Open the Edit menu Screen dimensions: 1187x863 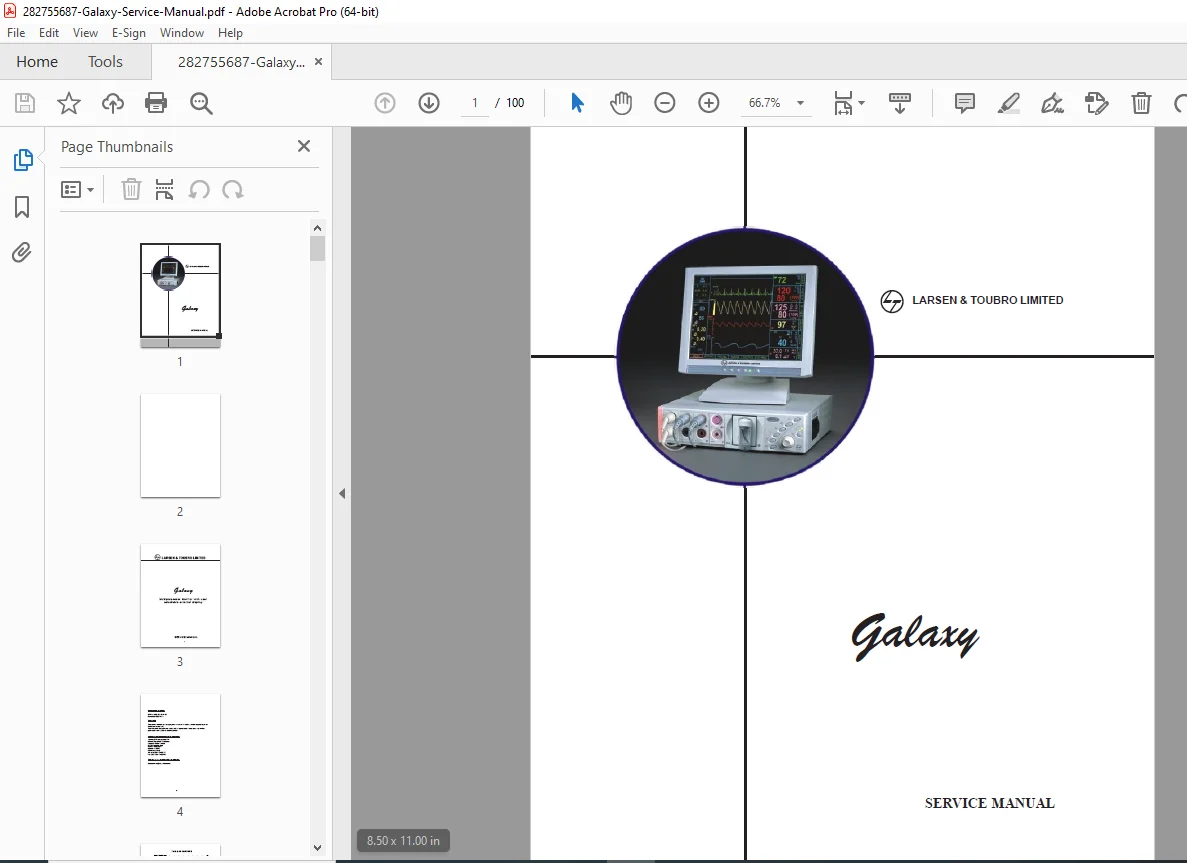click(x=48, y=33)
